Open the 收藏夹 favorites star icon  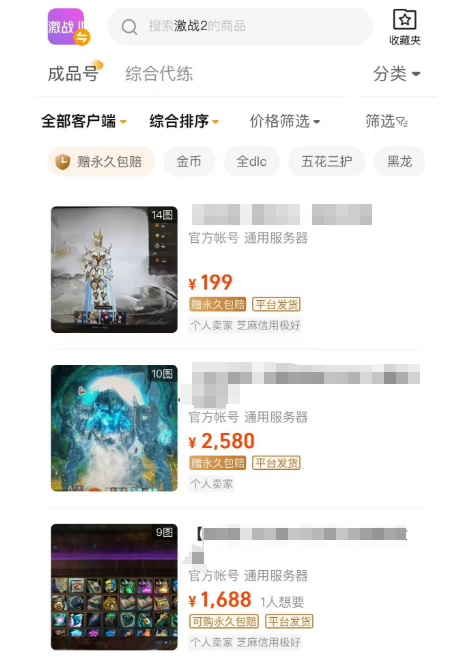click(x=404, y=19)
